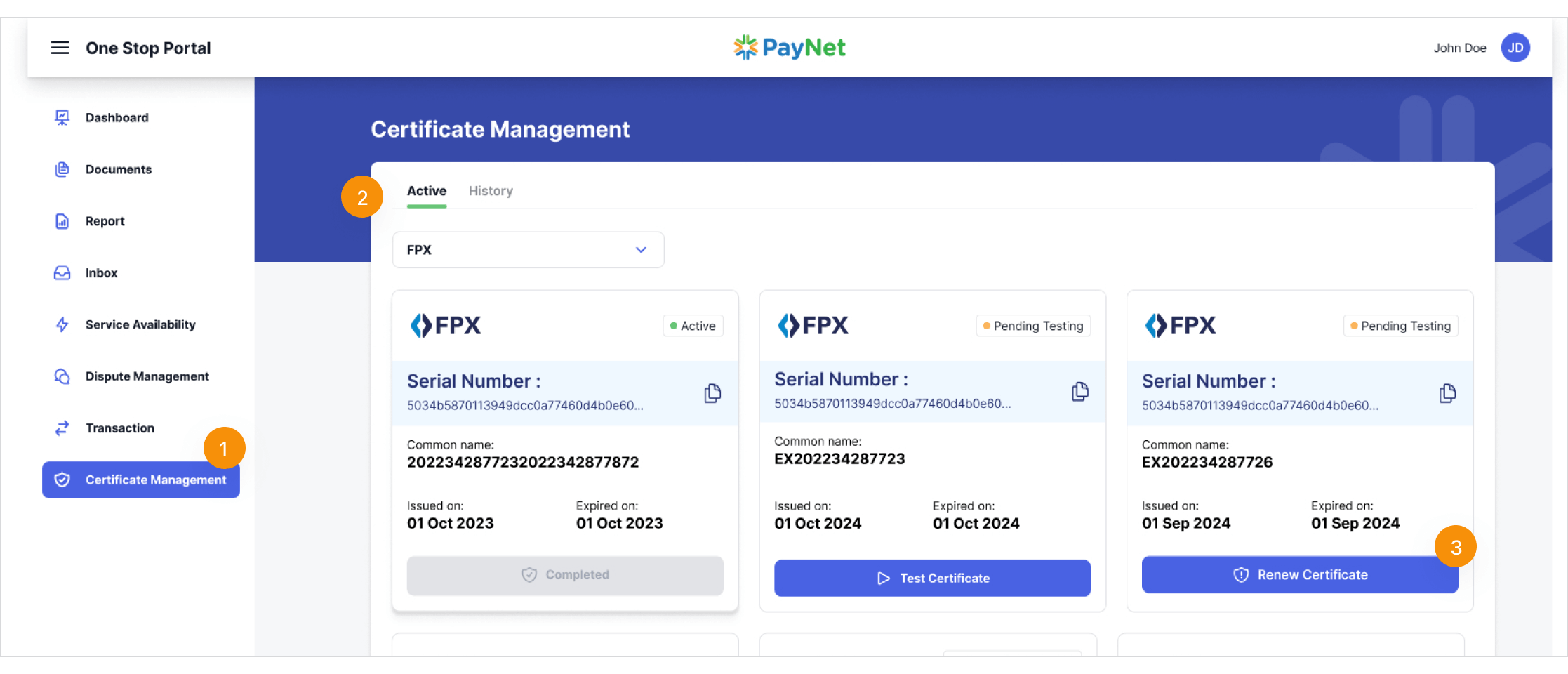Viewport: 1568px width, 674px height.
Task: Click common name EX202234287723
Action: pyautogui.click(x=839, y=459)
